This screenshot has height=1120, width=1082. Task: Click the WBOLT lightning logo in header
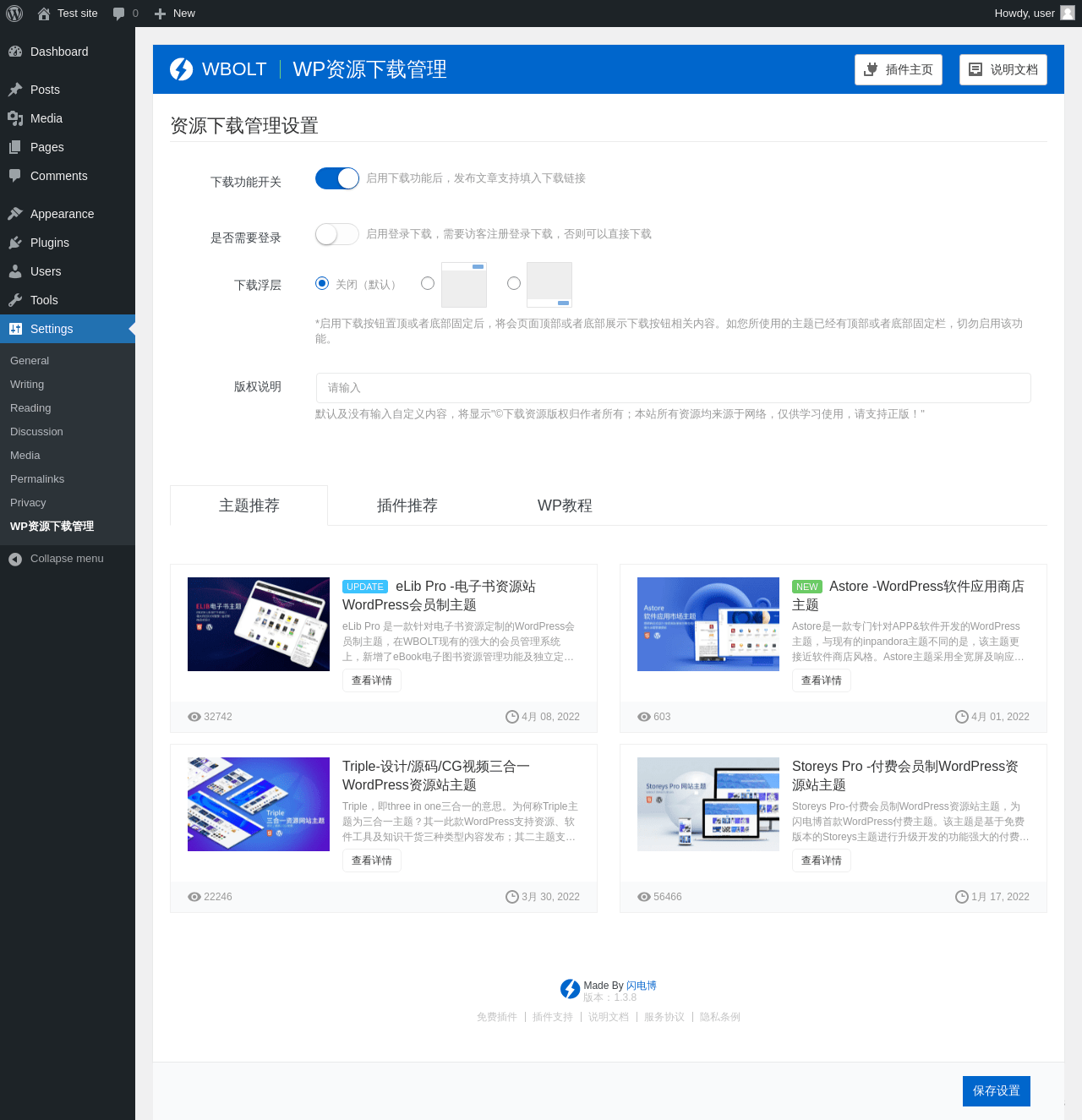[x=182, y=69]
